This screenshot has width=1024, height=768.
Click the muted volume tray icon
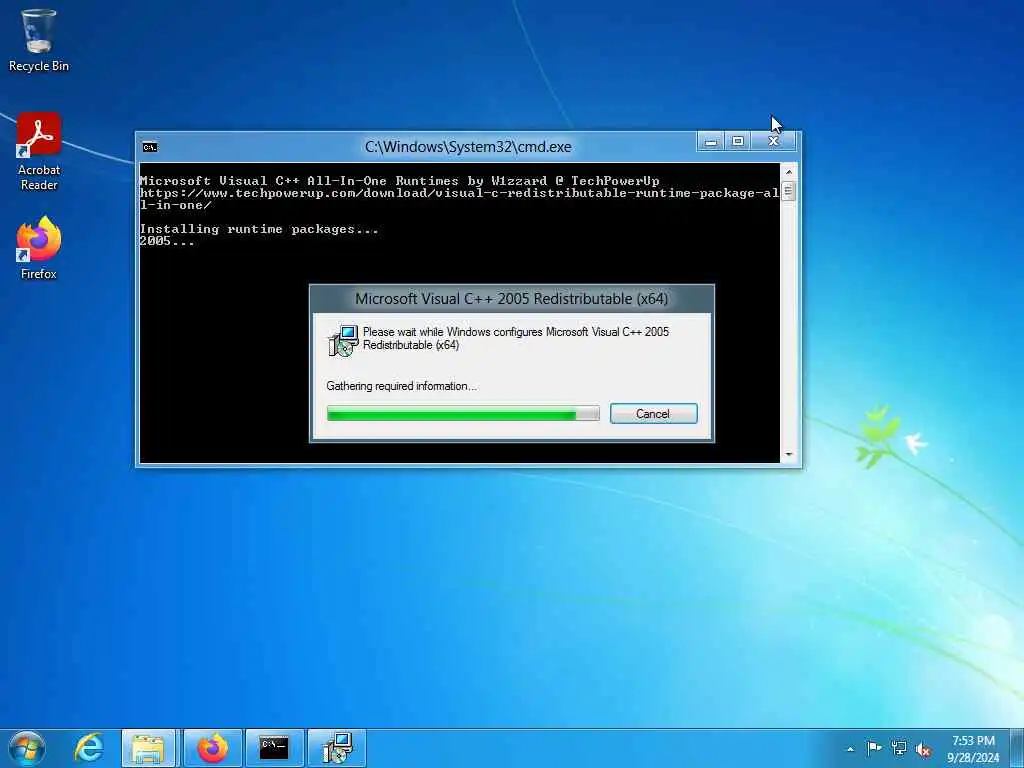tap(923, 749)
